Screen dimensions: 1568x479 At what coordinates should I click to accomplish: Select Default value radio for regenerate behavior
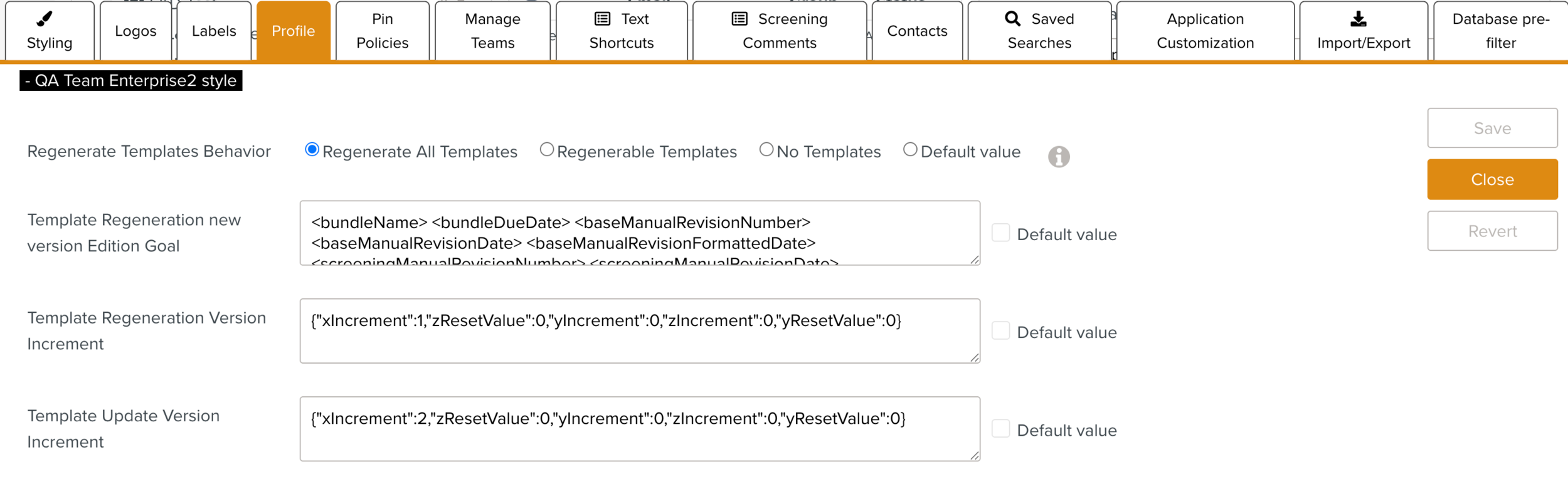tap(910, 150)
